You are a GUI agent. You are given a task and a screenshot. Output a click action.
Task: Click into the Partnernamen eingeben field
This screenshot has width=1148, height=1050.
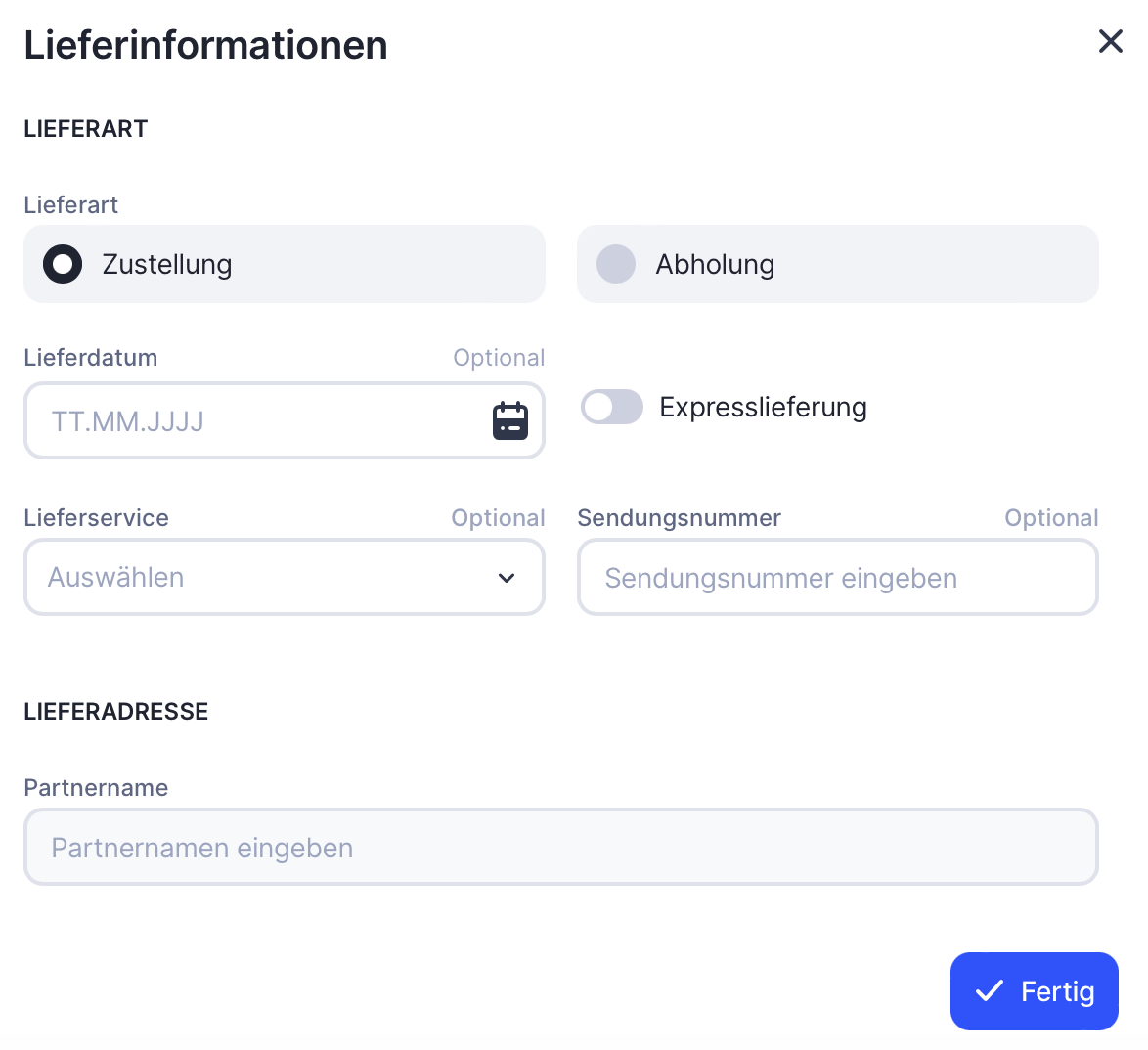(x=560, y=848)
